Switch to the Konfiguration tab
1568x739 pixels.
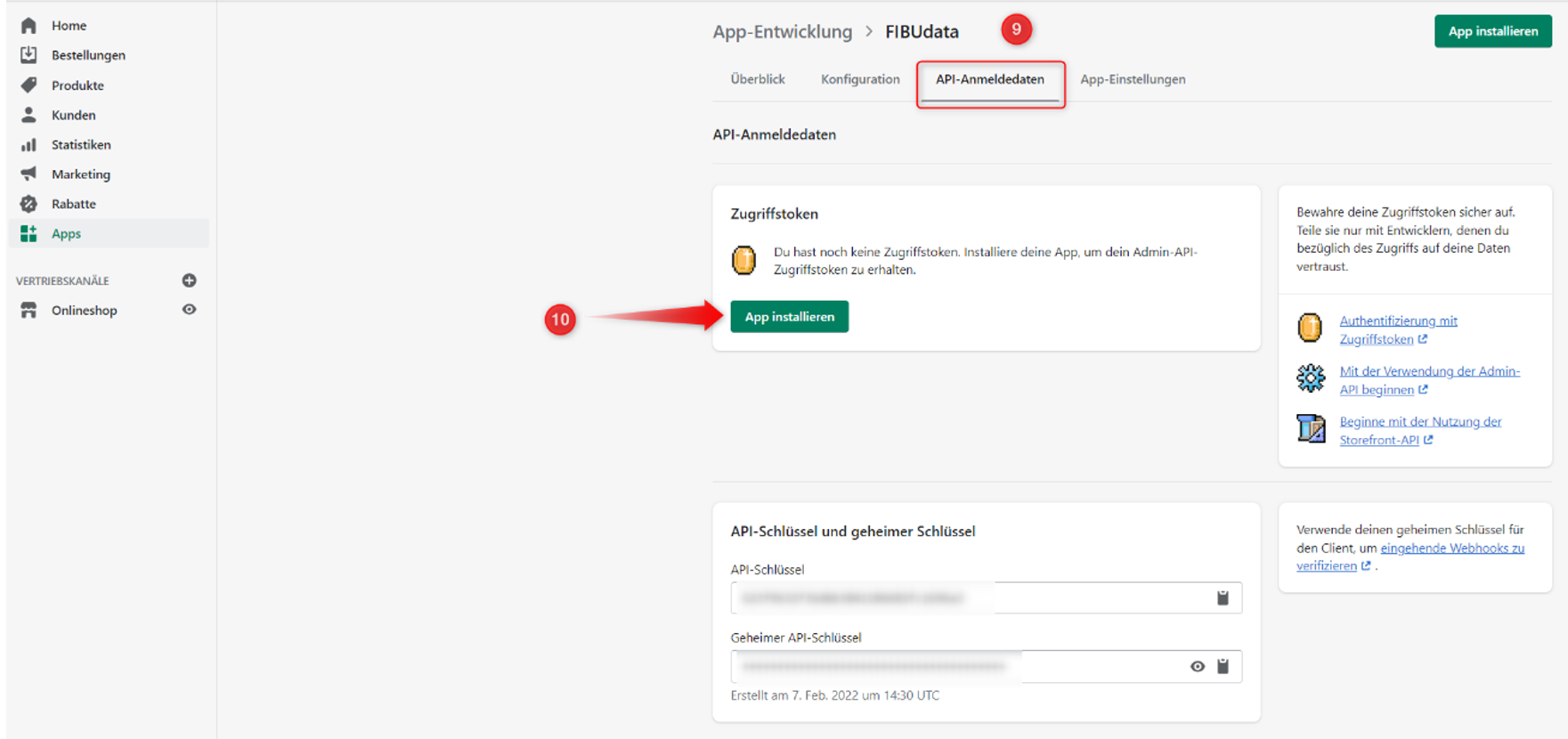[859, 79]
